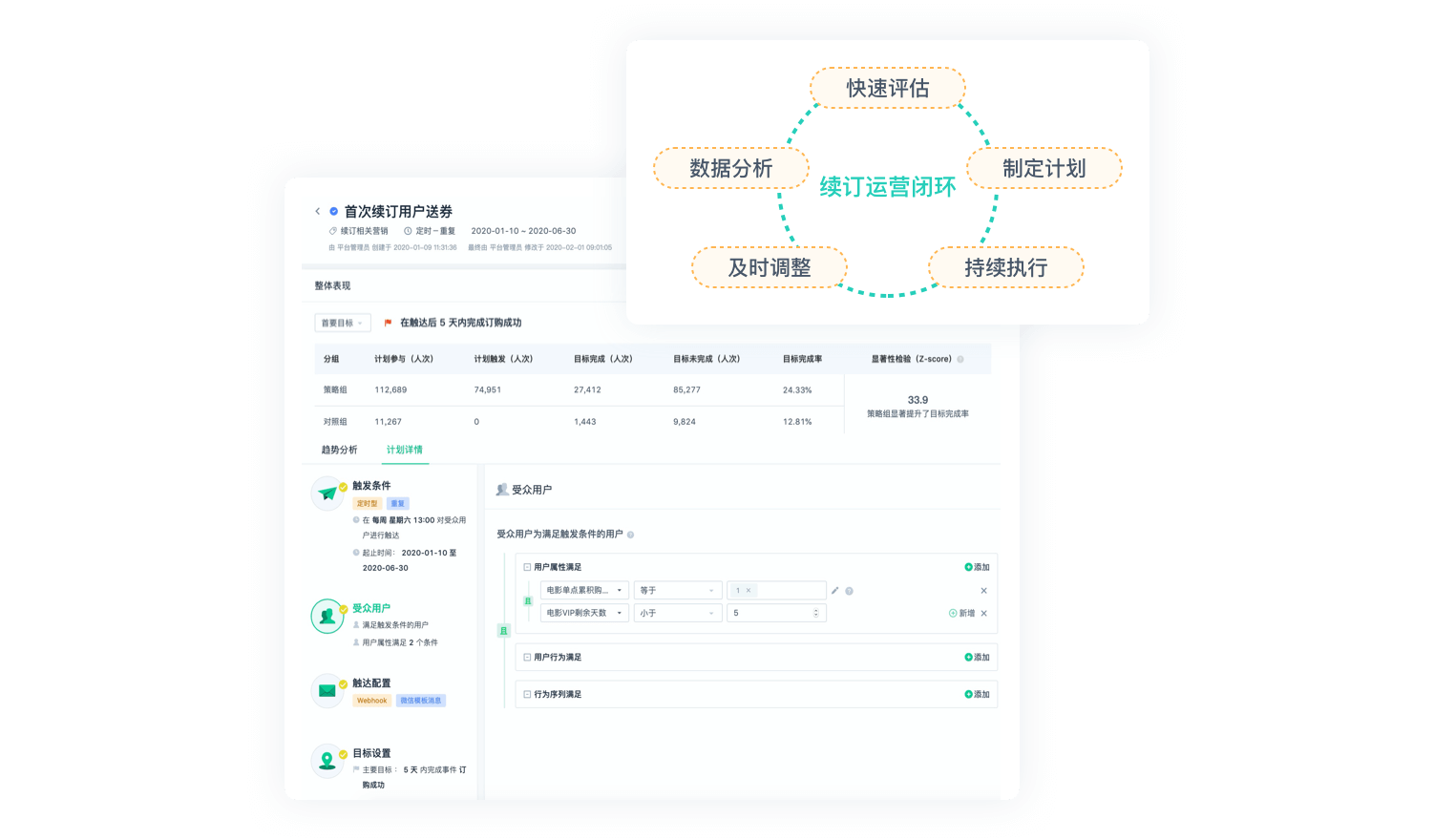Click the tag input field containing 1
This screenshot has height=840, width=1434.
776,591
